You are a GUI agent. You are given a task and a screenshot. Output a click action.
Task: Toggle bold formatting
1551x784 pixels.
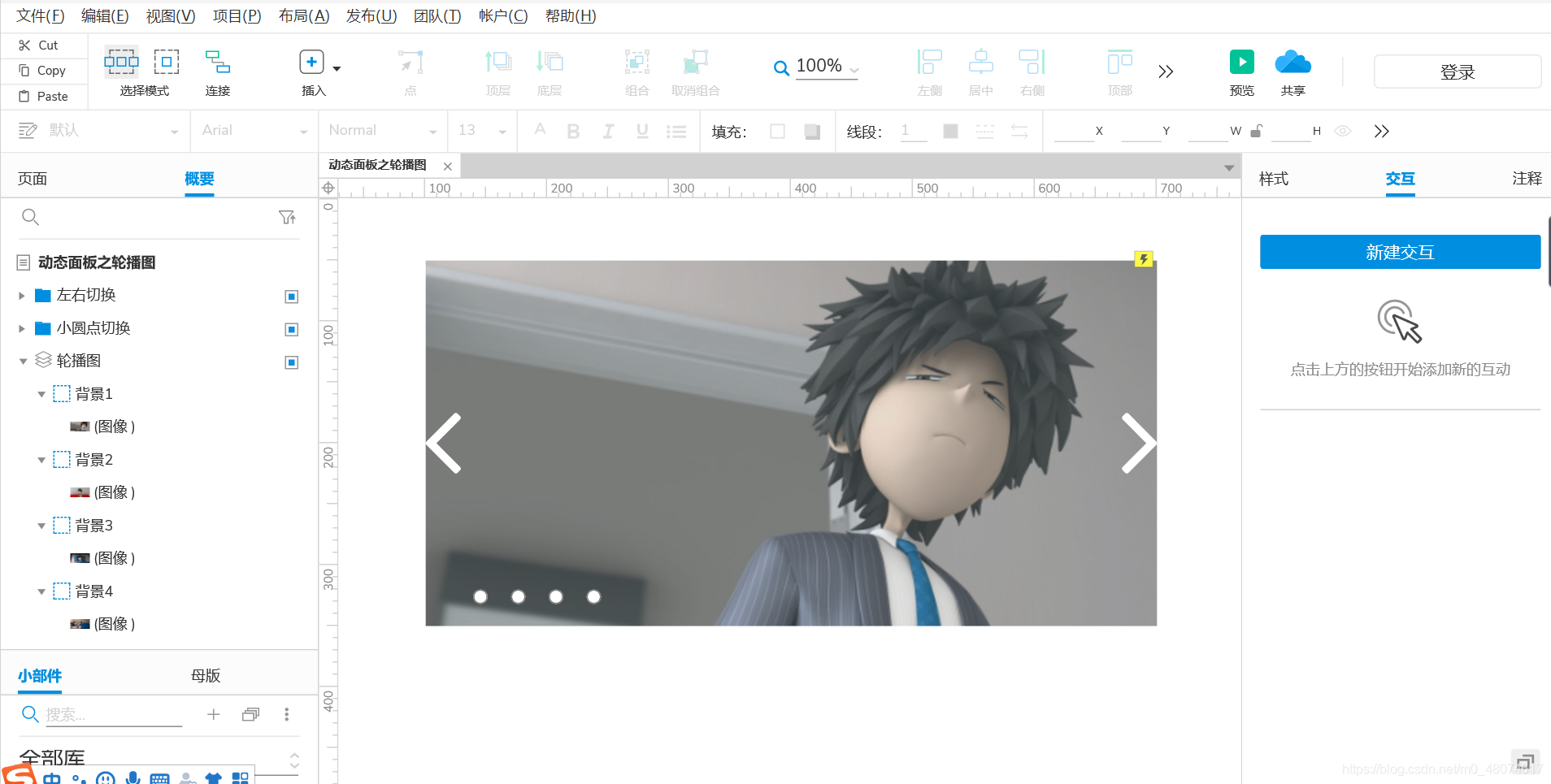[573, 131]
